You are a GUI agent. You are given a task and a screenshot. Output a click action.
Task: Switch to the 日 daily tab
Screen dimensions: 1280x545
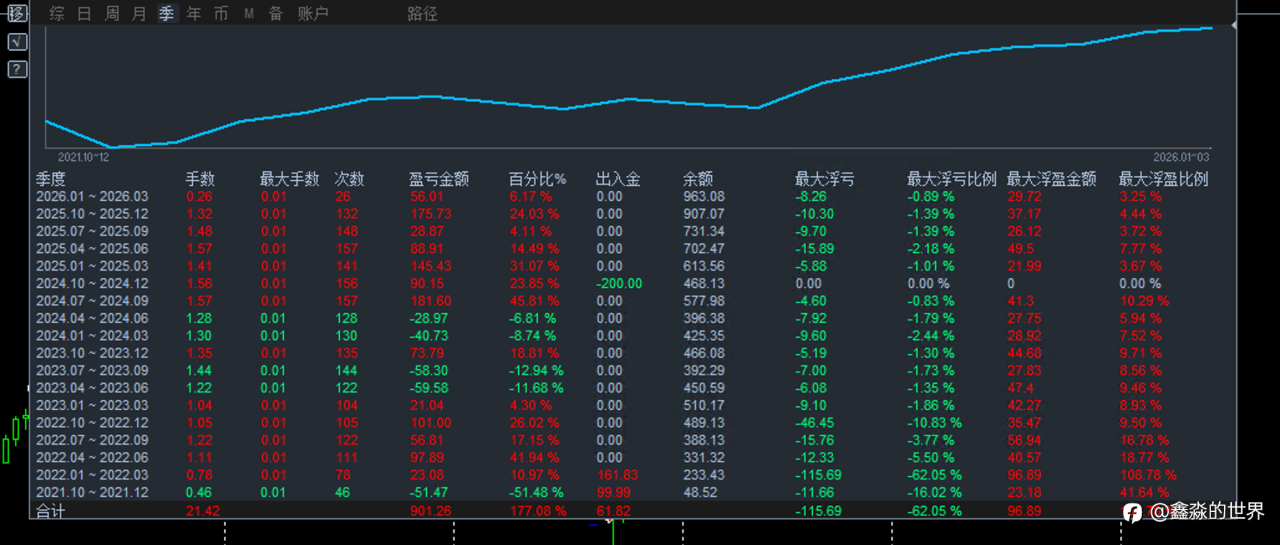(84, 14)
